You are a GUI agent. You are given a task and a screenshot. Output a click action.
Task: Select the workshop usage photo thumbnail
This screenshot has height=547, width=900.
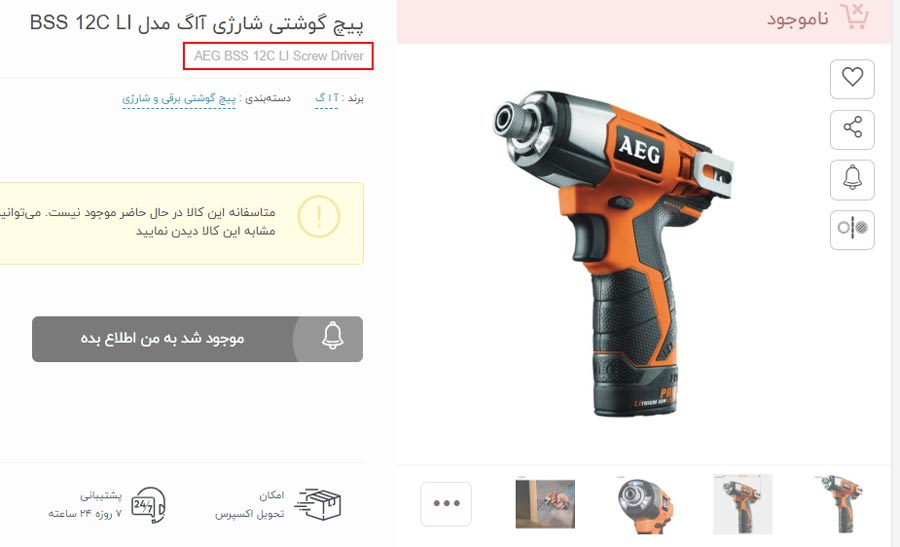pyautogui.click(x=545, y=504)
